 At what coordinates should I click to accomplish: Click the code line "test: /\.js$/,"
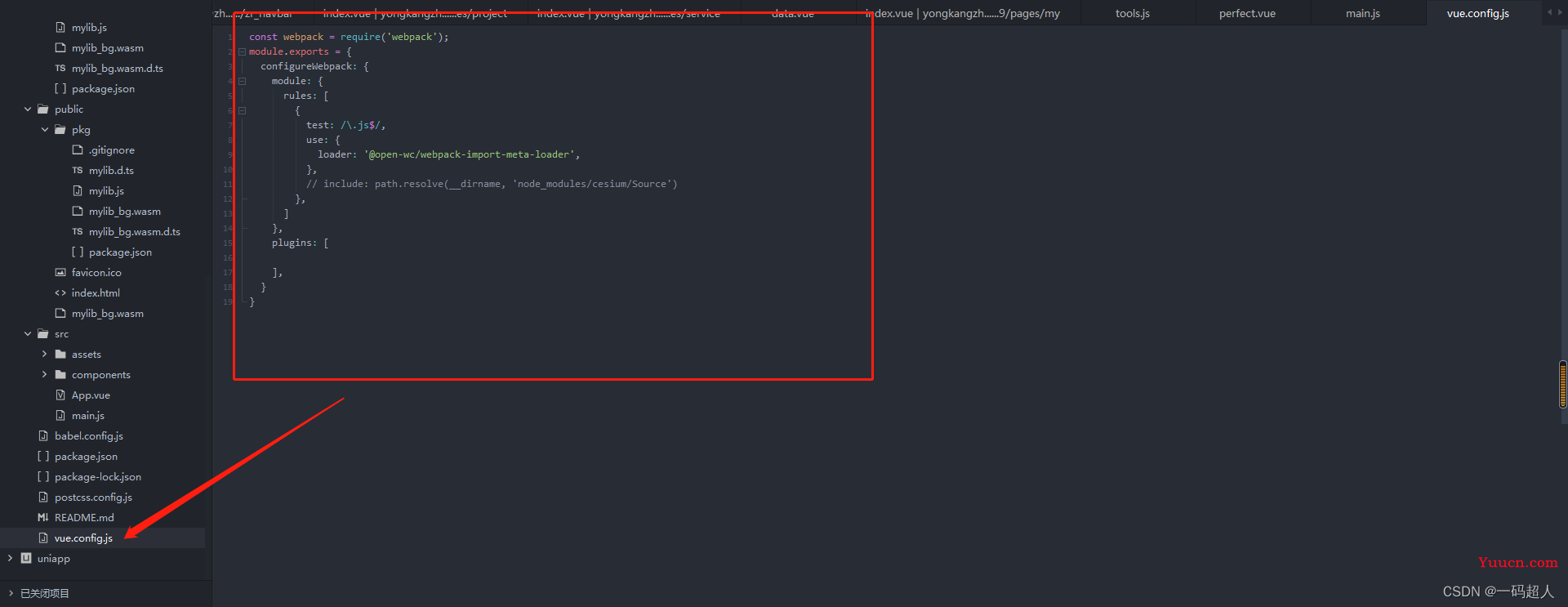click(345, 126)
